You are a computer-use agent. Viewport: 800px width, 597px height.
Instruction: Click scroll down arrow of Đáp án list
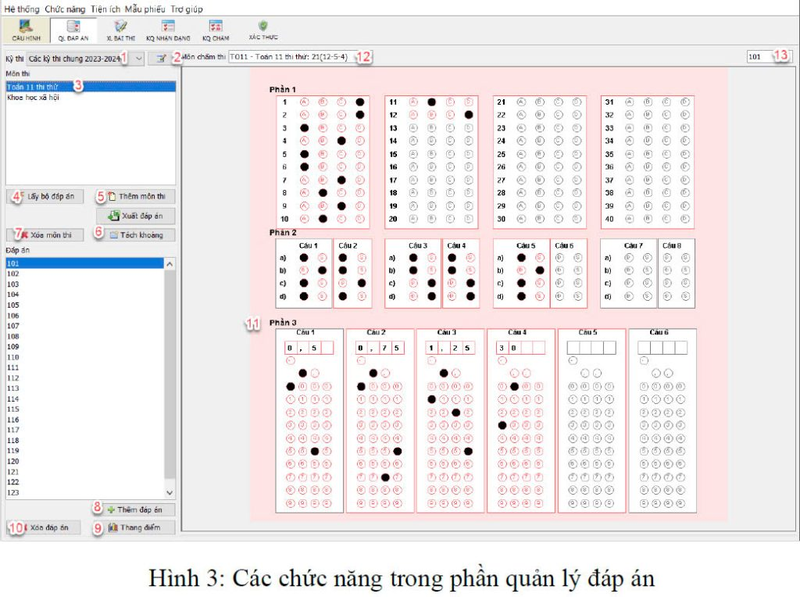click(x=170, y=493)
